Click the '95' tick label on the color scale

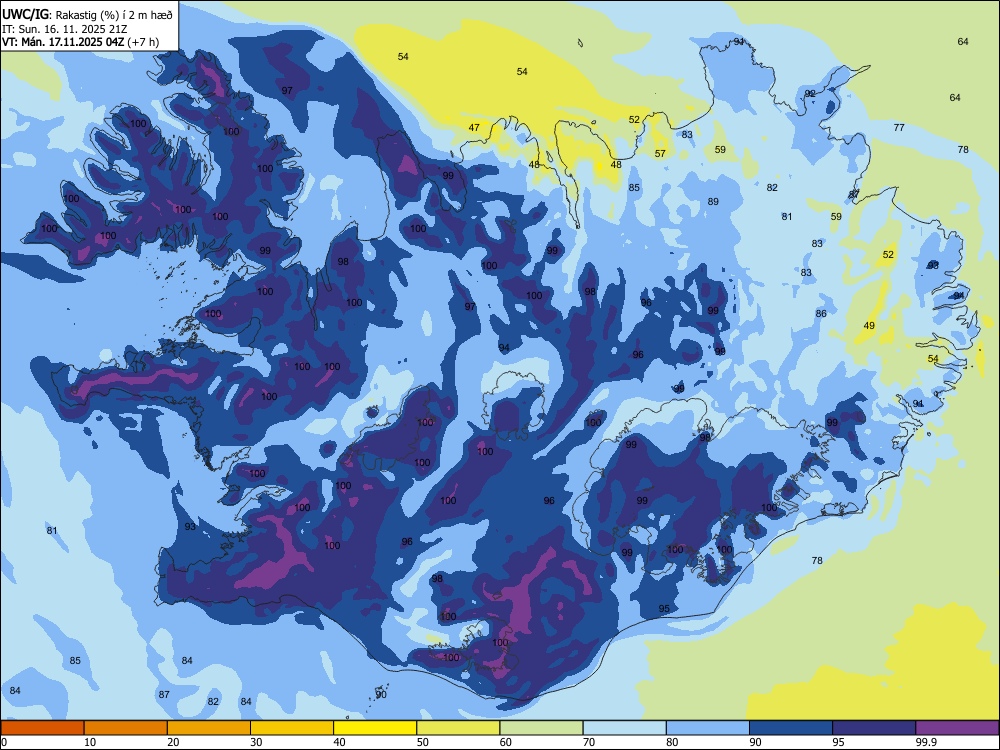pyautogui.click(x=838, y=742)
